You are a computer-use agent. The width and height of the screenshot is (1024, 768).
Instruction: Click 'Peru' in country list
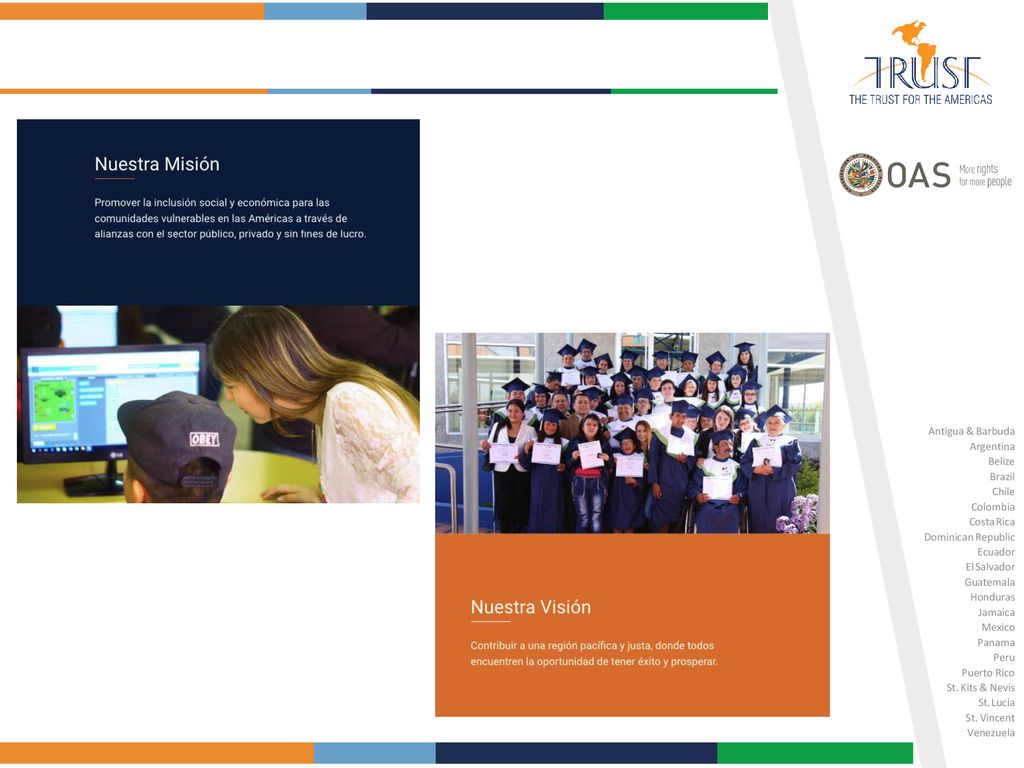click(1004, 658)
